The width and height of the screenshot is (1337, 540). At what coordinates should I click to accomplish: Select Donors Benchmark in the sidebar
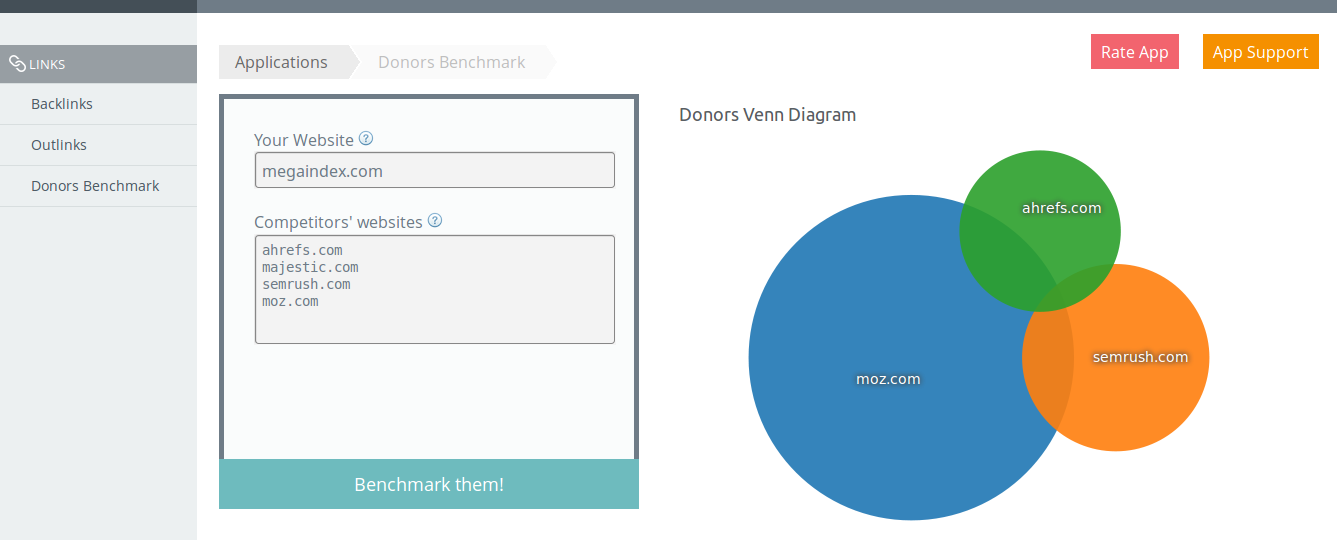98,186
